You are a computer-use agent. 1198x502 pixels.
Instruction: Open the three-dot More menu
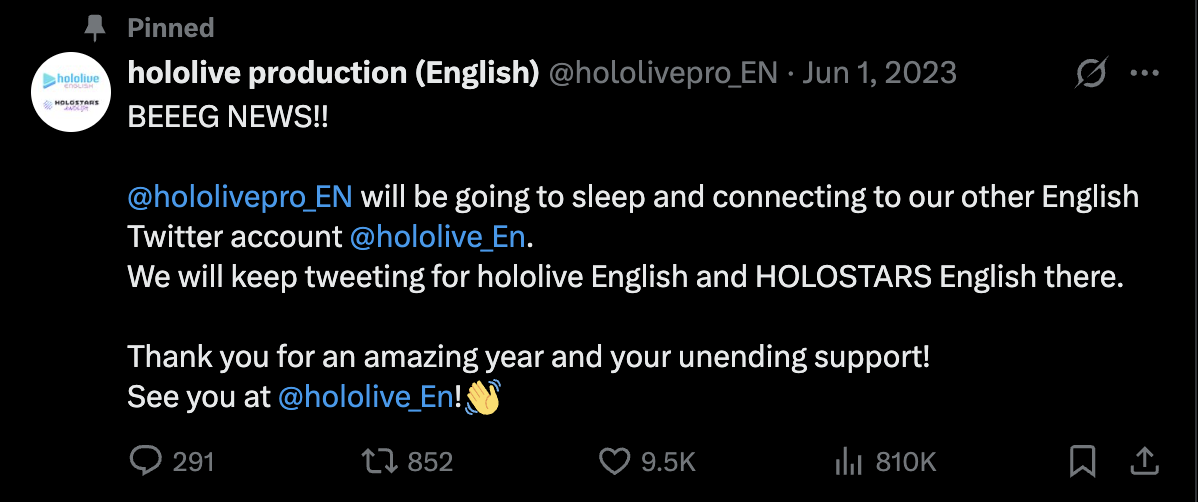1144,72
